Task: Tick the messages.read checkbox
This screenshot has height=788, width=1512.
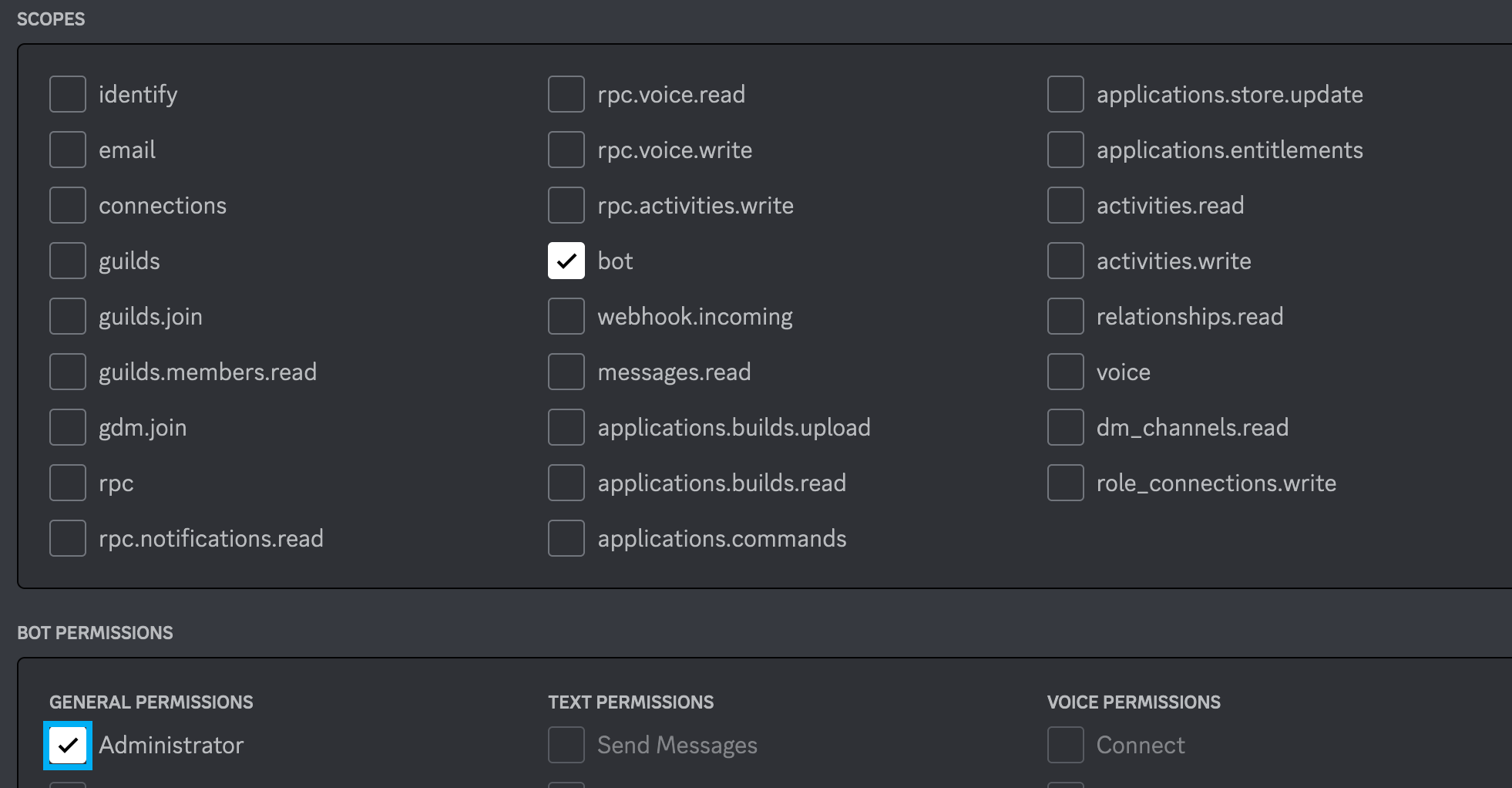Action: click(566, 372)
